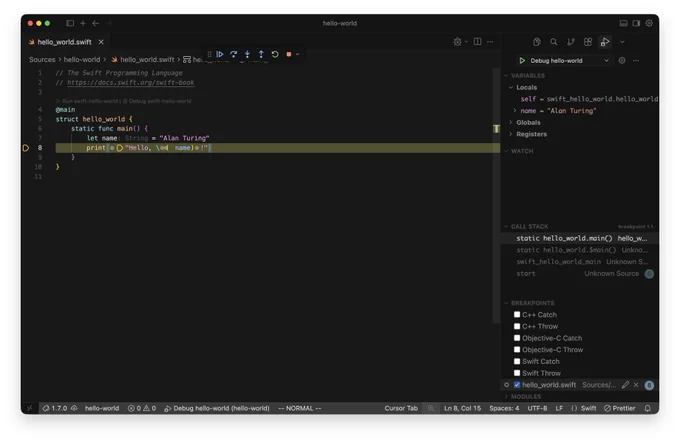The image size is (680, 442).
Task: Open the debug panel's more actions ellipsis
Action: pyautogui.click(x=636, y=60)
